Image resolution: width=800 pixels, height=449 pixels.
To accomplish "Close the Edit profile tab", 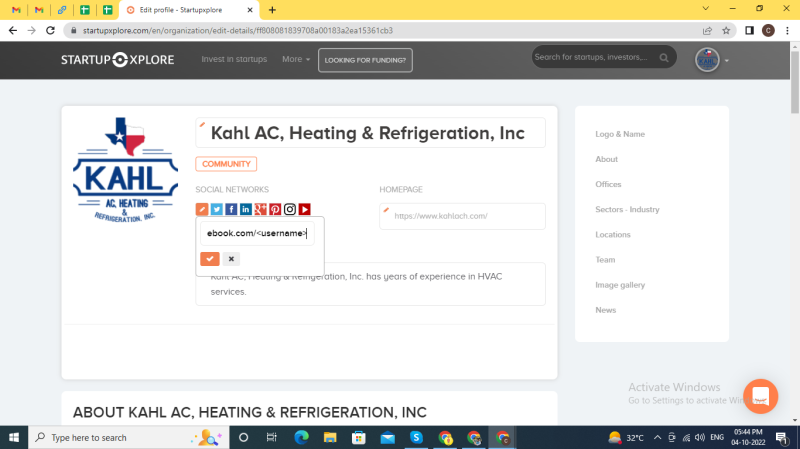I will 250,10.
